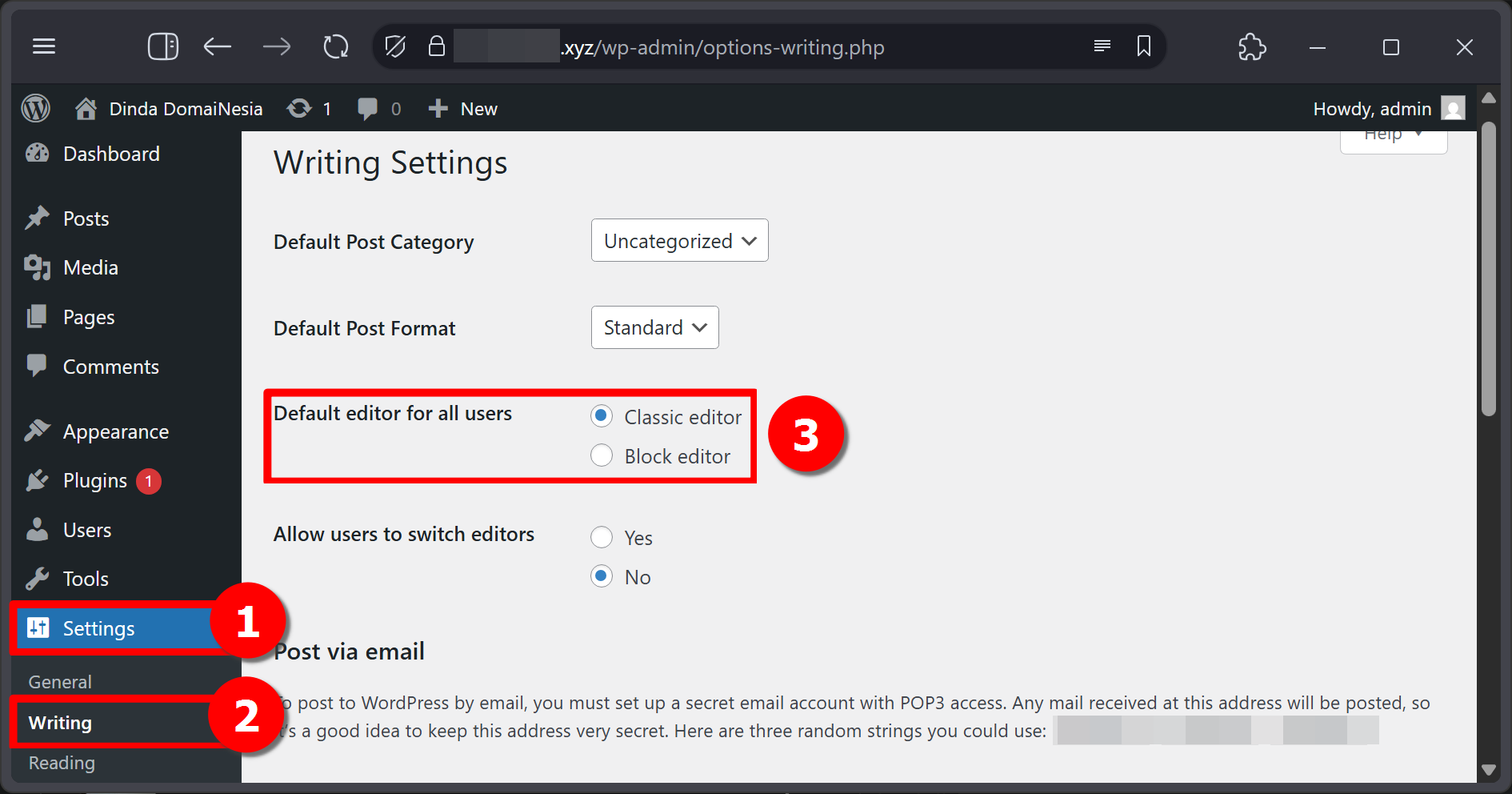Click the scrollbar down arrow
This screenshot has height=794, width=1512.
coord(1488,770)
